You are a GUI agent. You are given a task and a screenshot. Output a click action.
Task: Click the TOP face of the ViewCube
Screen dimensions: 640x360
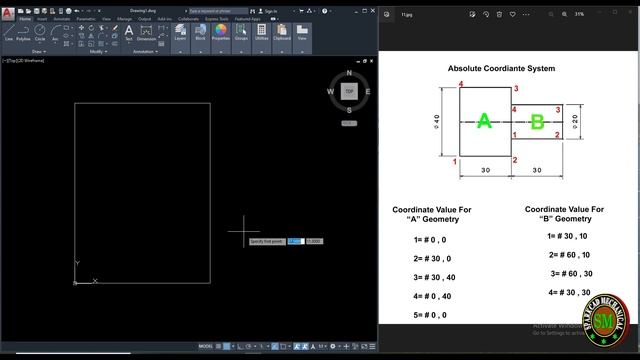pos(349,91)
